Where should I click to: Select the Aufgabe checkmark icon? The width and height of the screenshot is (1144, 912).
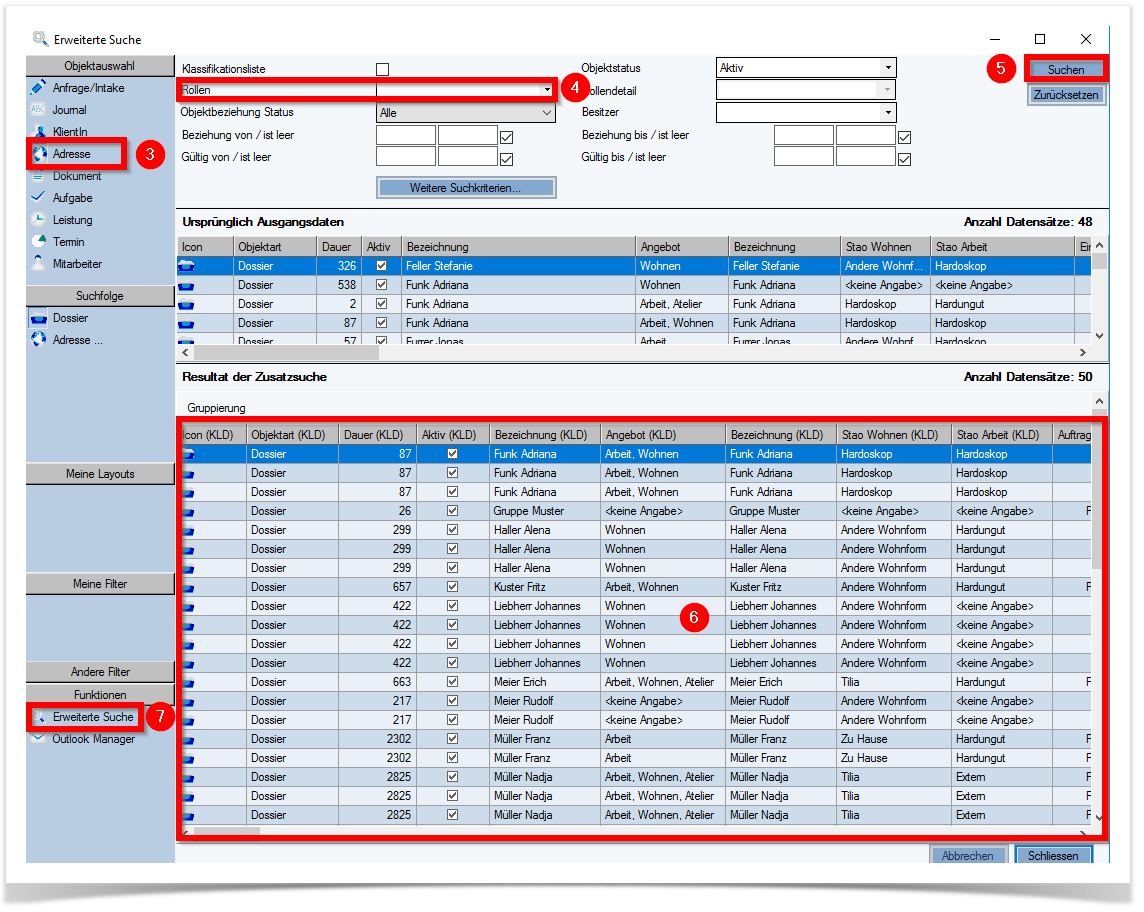(39, 197)
